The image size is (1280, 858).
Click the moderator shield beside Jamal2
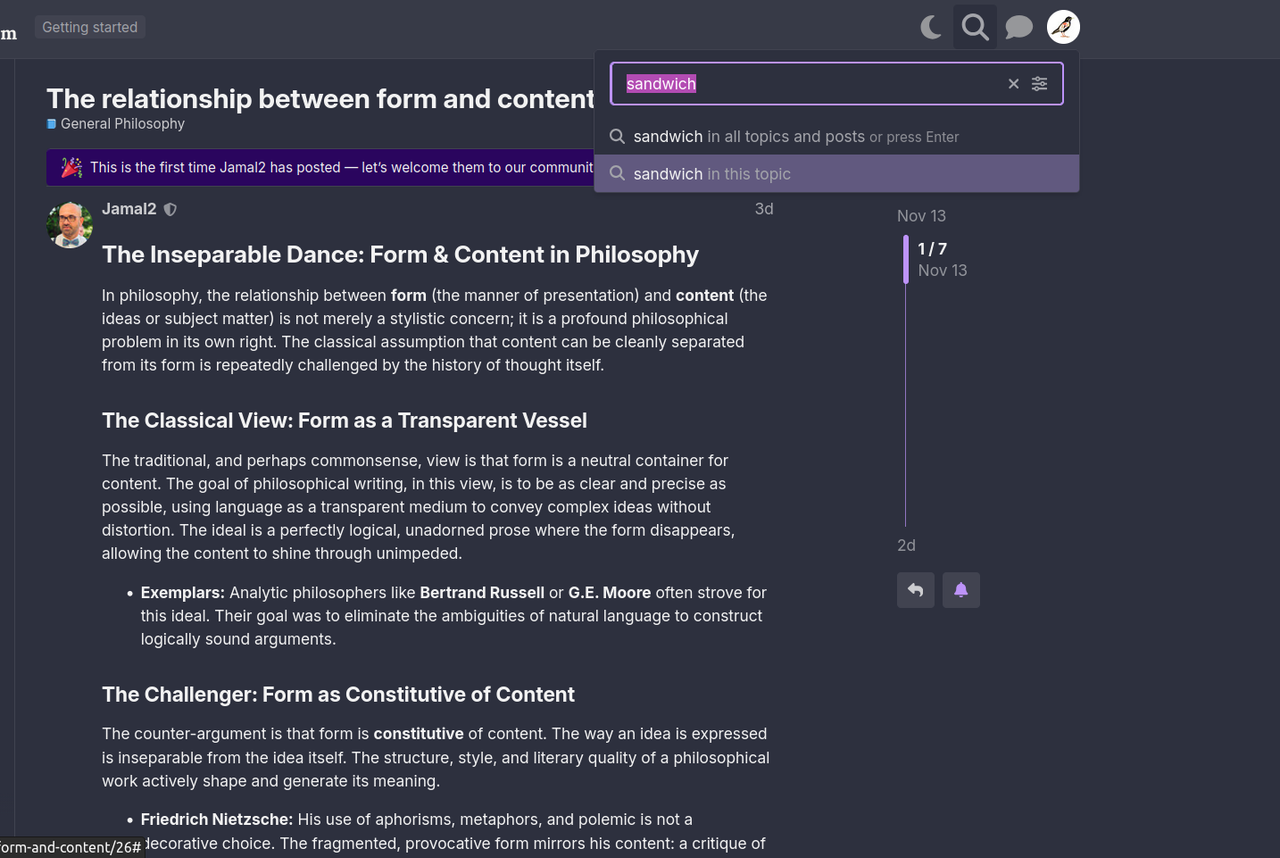coord(170,209)
